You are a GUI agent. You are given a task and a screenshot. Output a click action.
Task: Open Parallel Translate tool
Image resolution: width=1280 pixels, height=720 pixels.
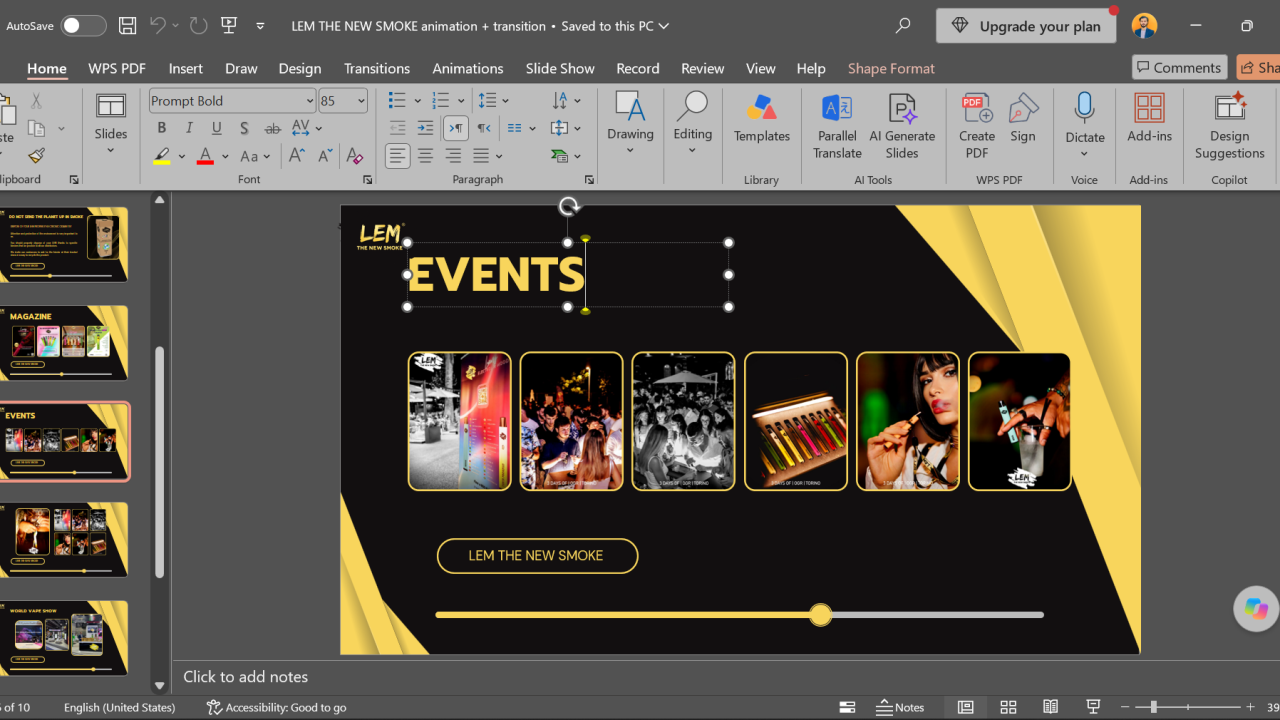[837, 127]
